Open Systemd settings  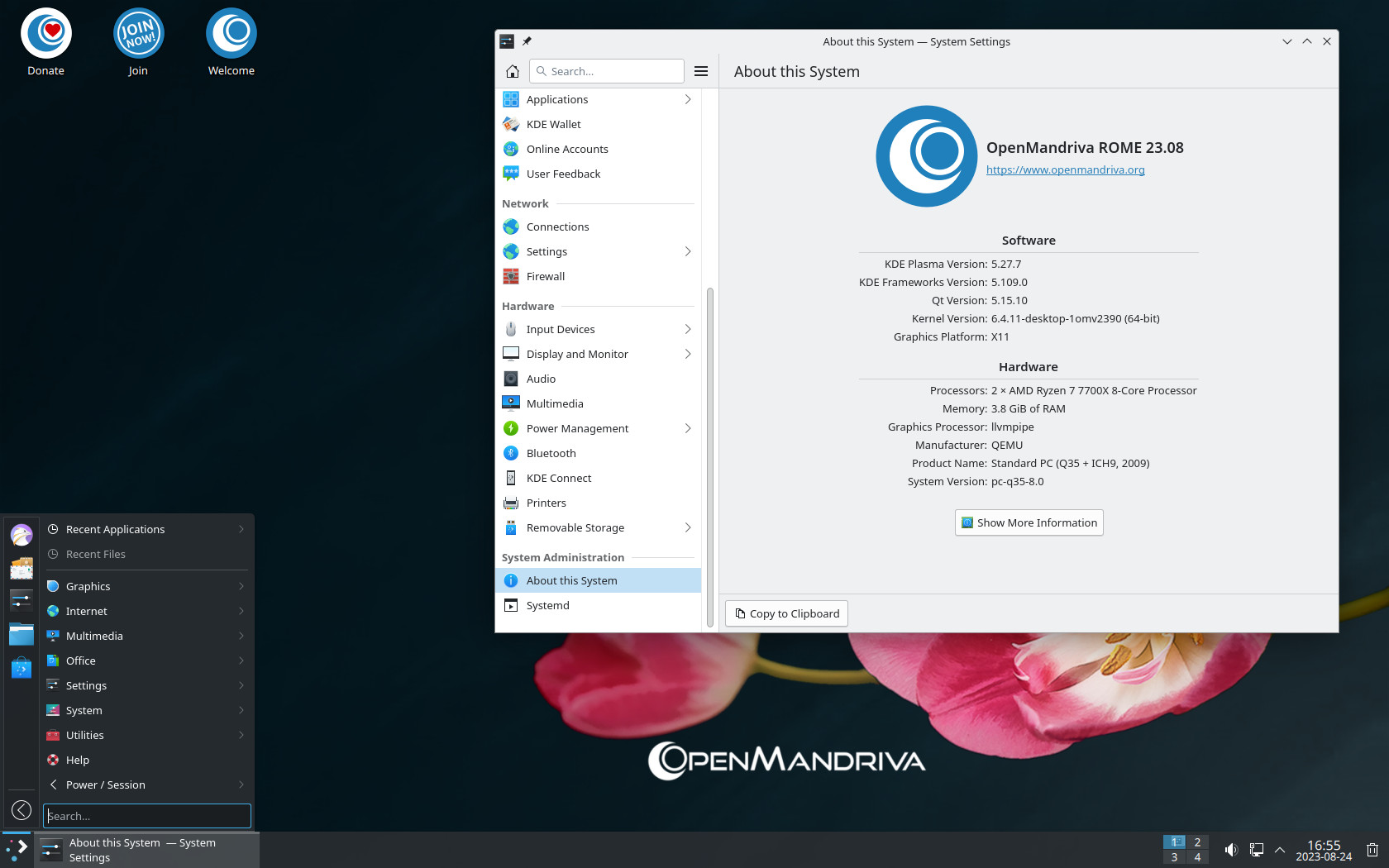(598, 605)
